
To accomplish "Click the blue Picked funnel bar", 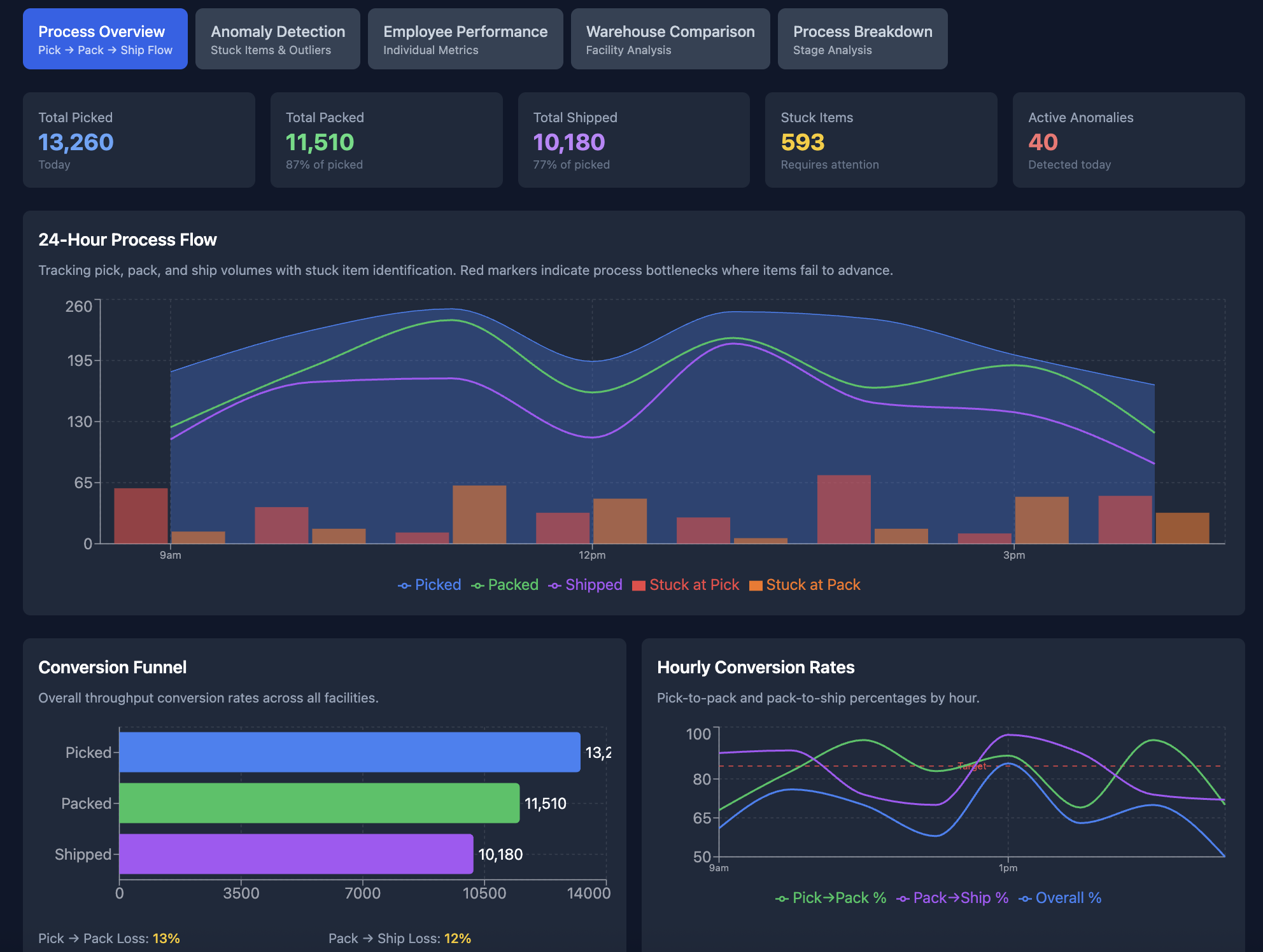I will [349, 752].
